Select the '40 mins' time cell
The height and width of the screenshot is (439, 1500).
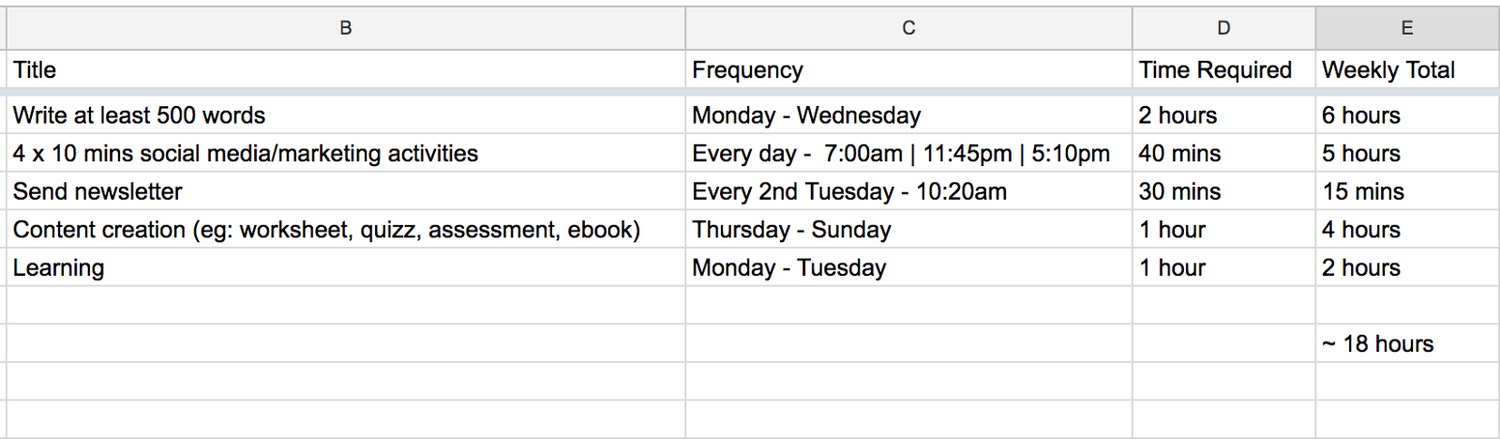pyautogui.click(x=1224, y=153)
